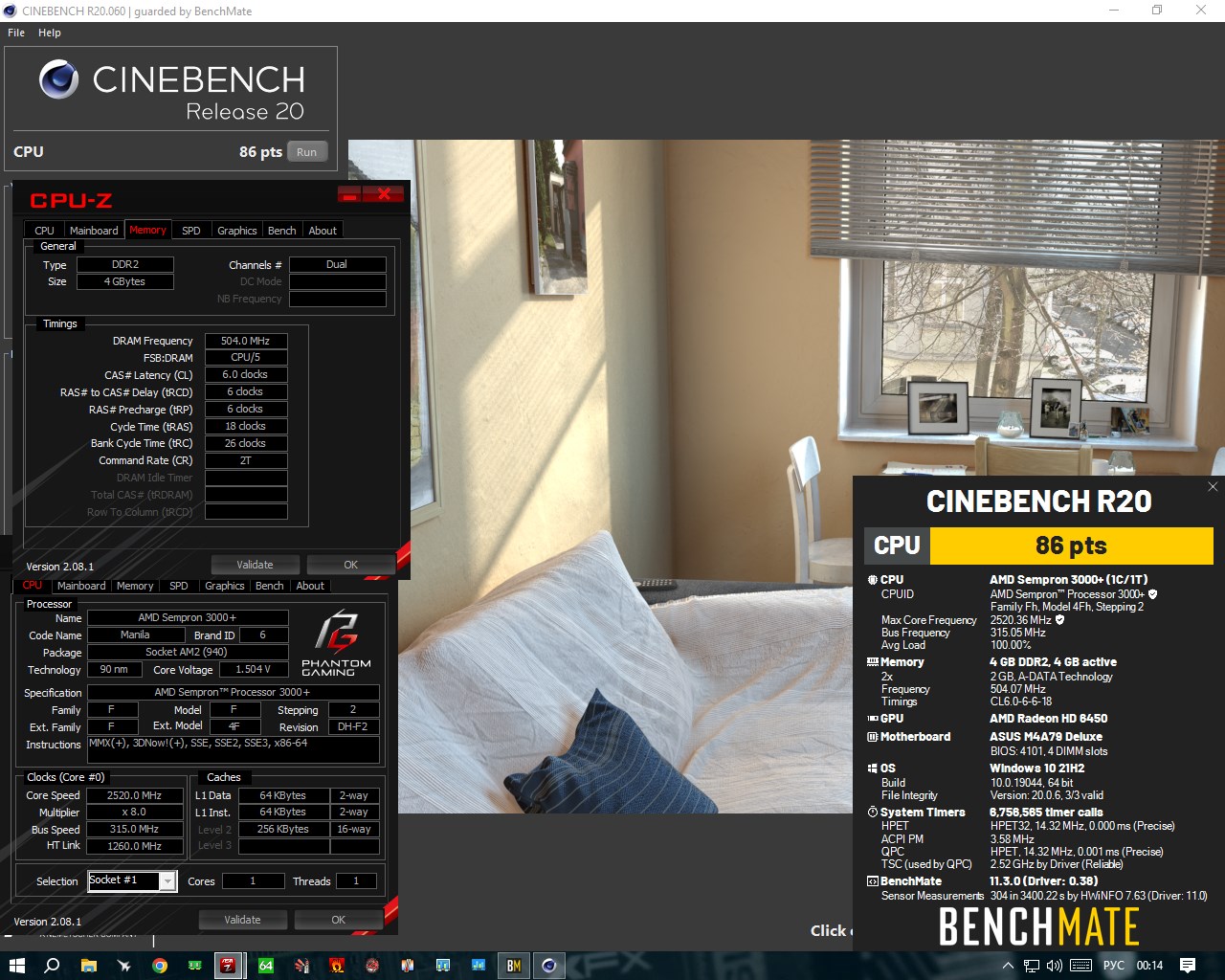
Task: Open the Help menu
Action: 50,33
